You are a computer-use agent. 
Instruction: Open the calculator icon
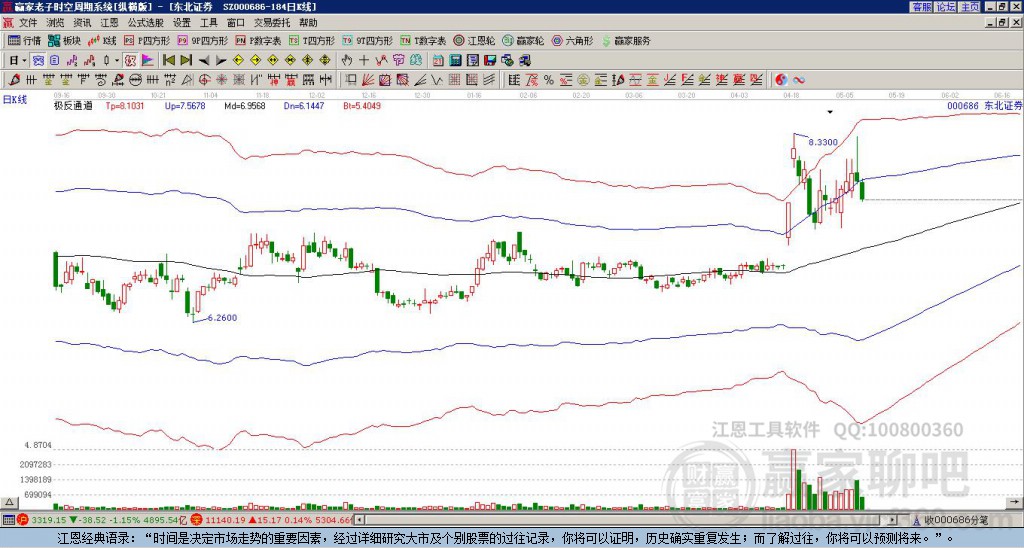(455, 60)
